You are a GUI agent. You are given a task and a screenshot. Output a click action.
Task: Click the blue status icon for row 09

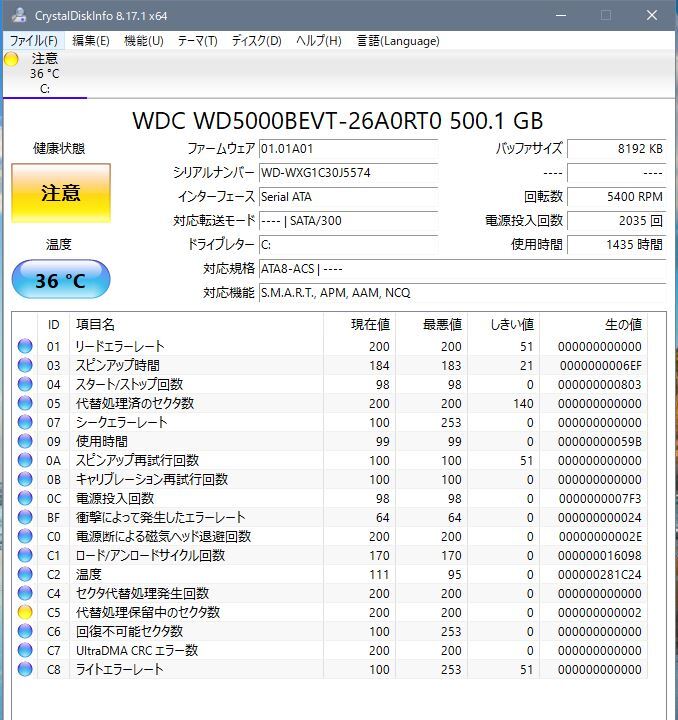pos(25,441)
